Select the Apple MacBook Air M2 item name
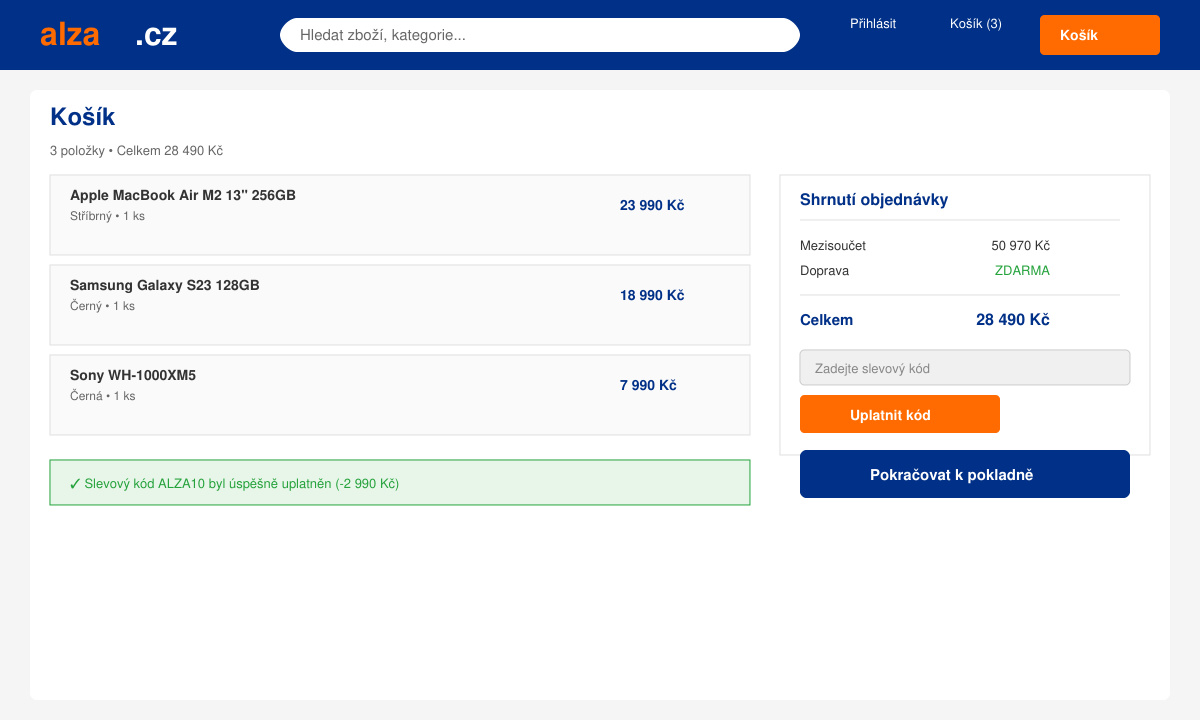Screen dimensions: 1200x720 click(183, 195)
